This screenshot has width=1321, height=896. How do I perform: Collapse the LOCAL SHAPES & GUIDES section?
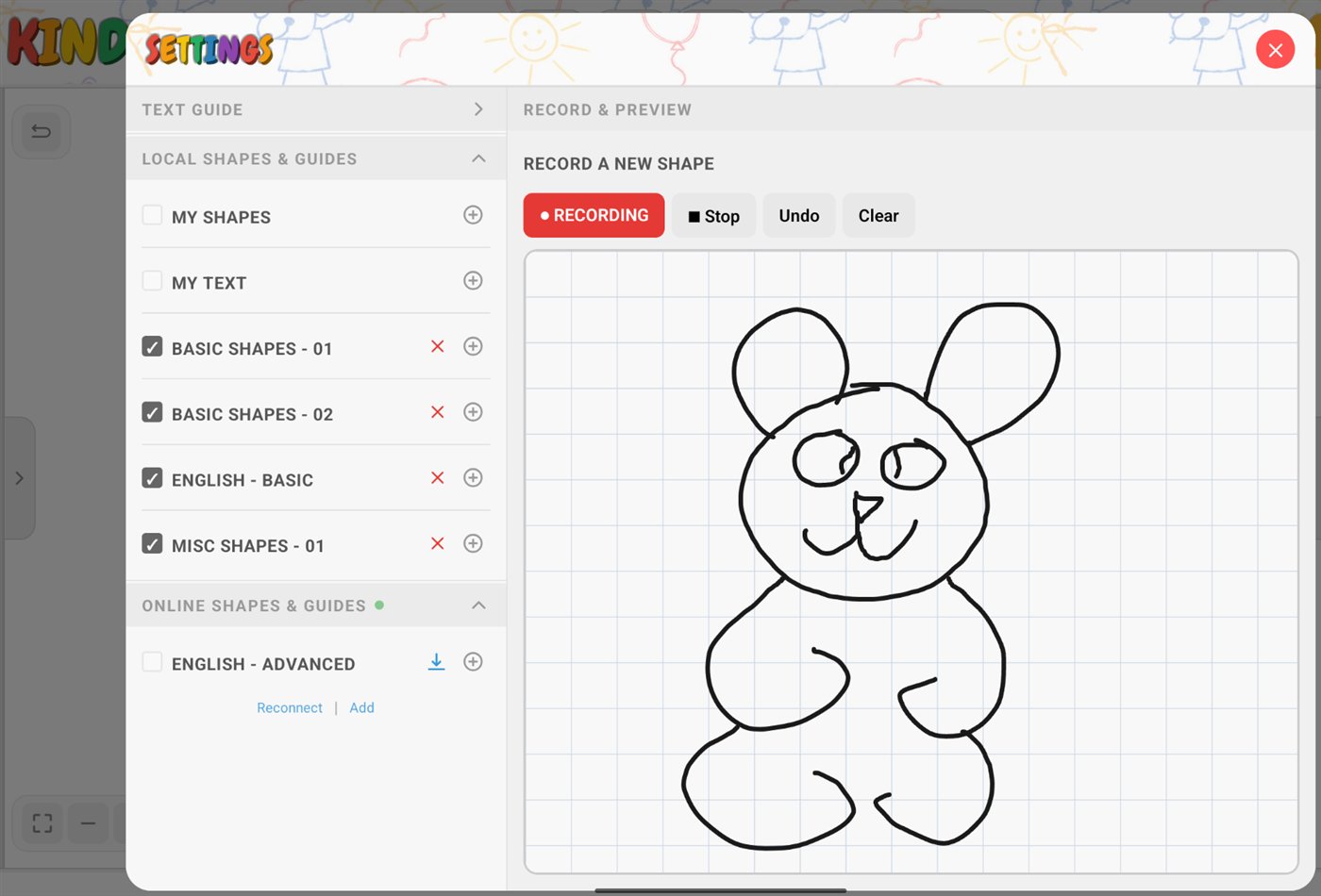coord(316,158)
